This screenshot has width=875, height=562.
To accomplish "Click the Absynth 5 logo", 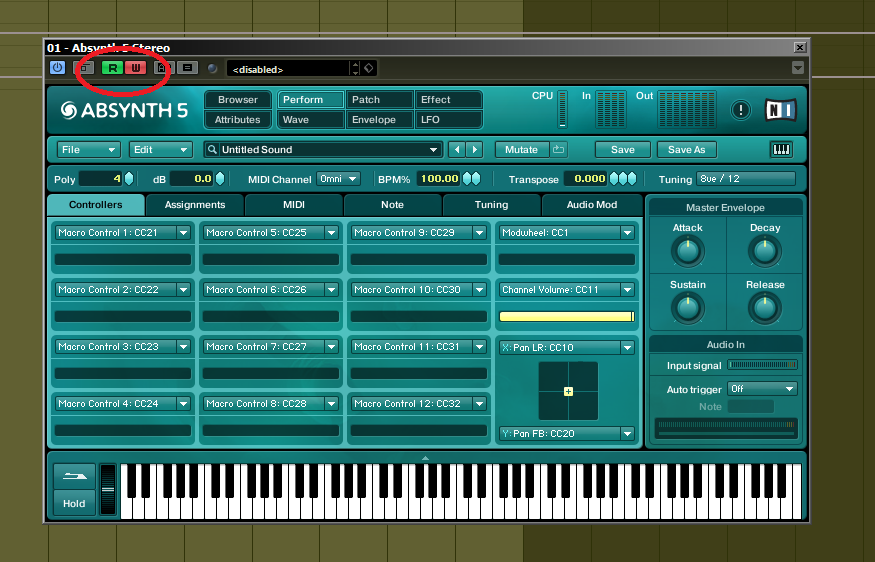I will 124,111.
